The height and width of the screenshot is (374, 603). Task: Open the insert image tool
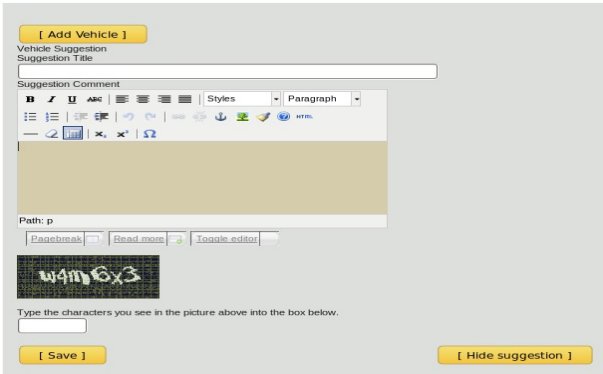[242, 116]
